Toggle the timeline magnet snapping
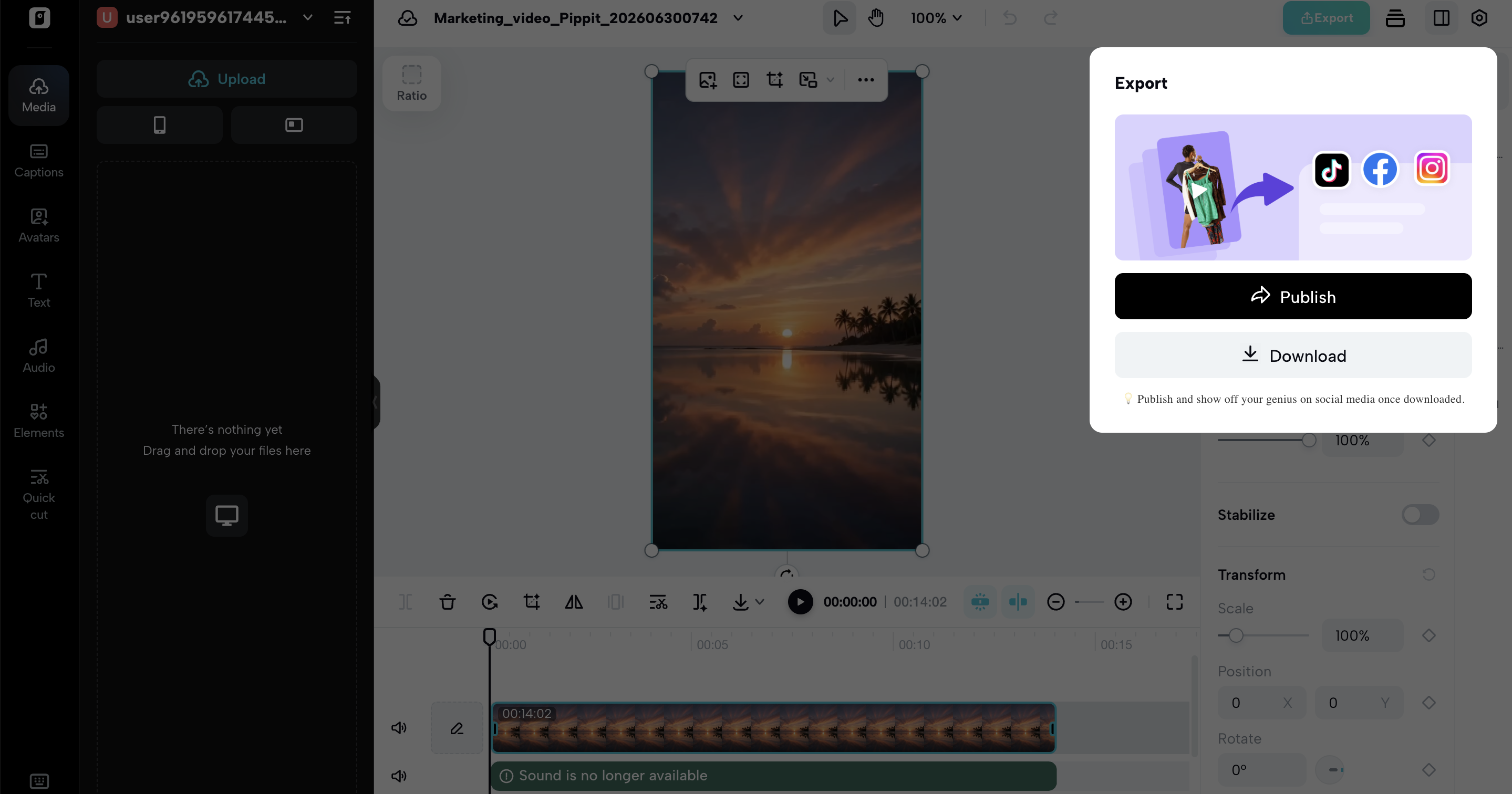This screenshot has width=1512, height=794. point(980,602)
